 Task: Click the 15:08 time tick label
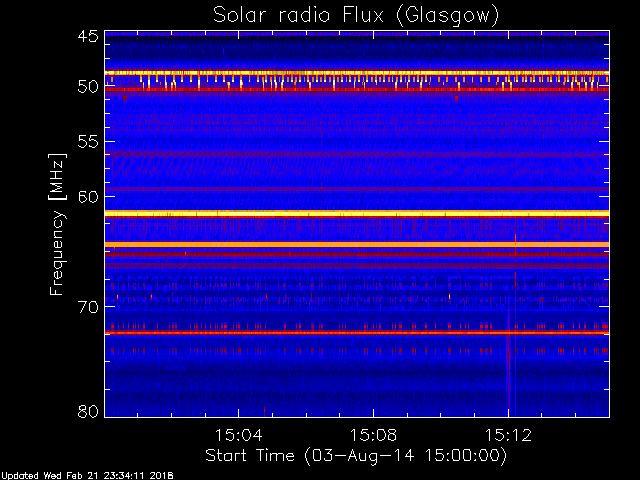(373, 435)
